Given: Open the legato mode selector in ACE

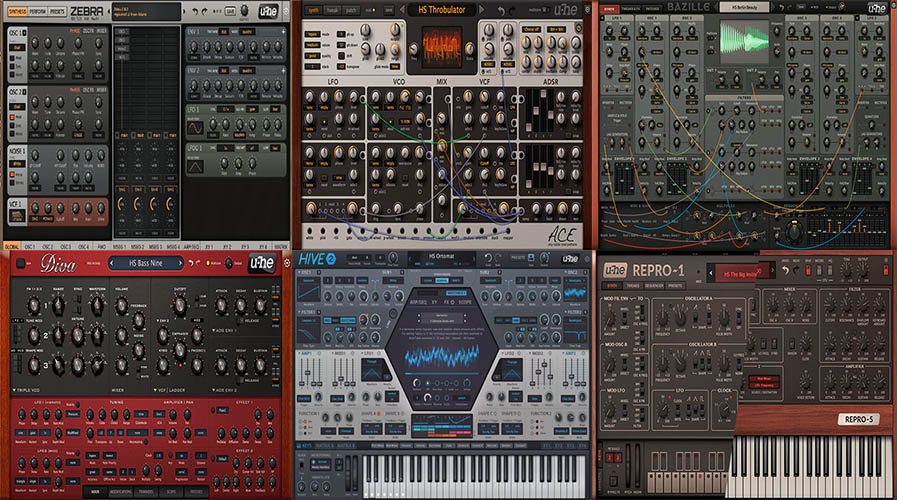Looking at the screenshot, I should pos(312,34).
